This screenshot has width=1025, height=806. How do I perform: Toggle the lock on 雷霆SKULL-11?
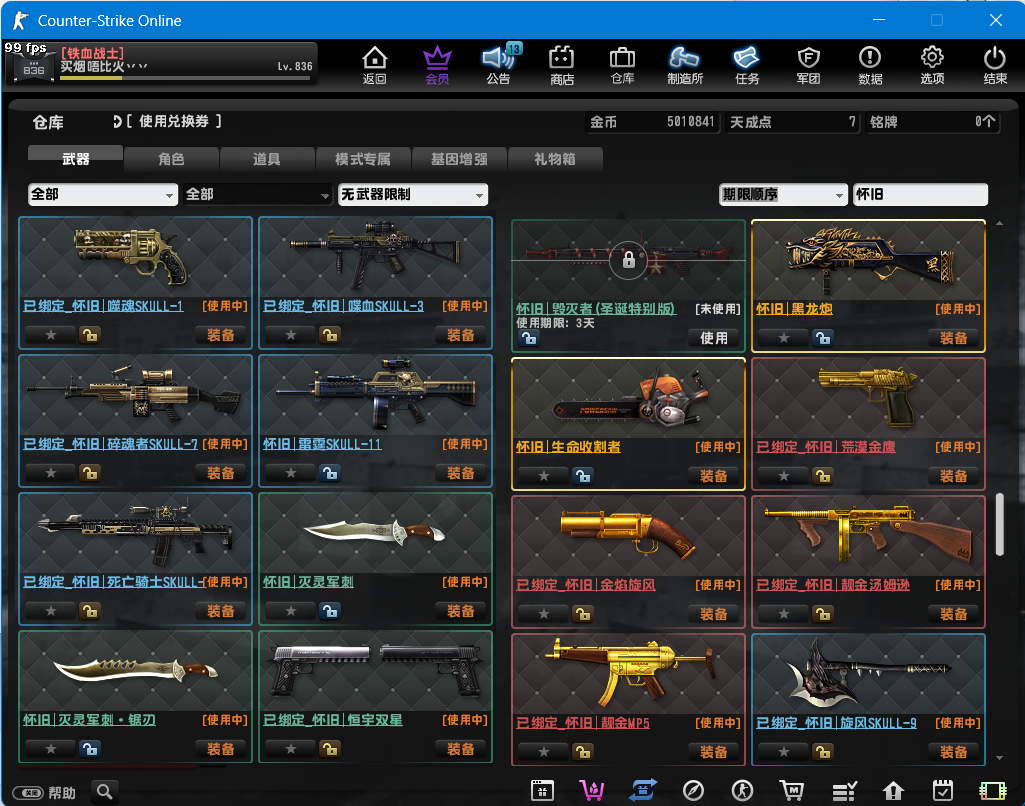(329, 473)
